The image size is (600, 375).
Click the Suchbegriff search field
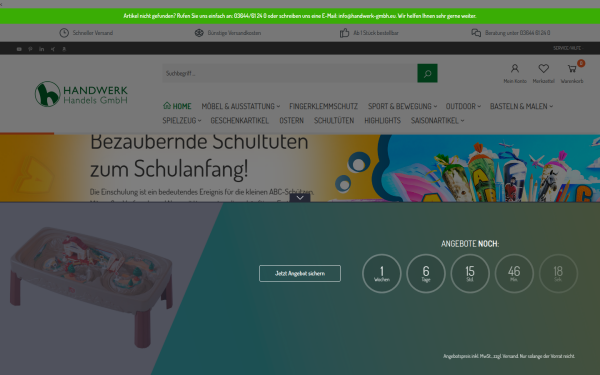click(x=290, y=73)
